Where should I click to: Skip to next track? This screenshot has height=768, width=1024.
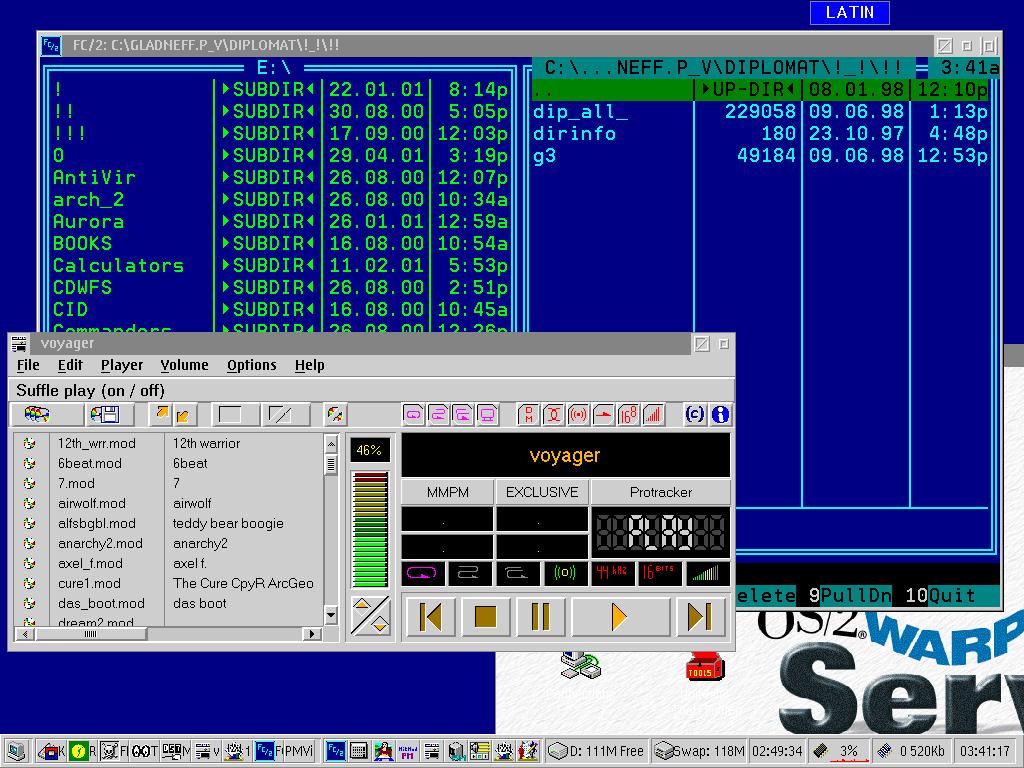tap(699, 616)
